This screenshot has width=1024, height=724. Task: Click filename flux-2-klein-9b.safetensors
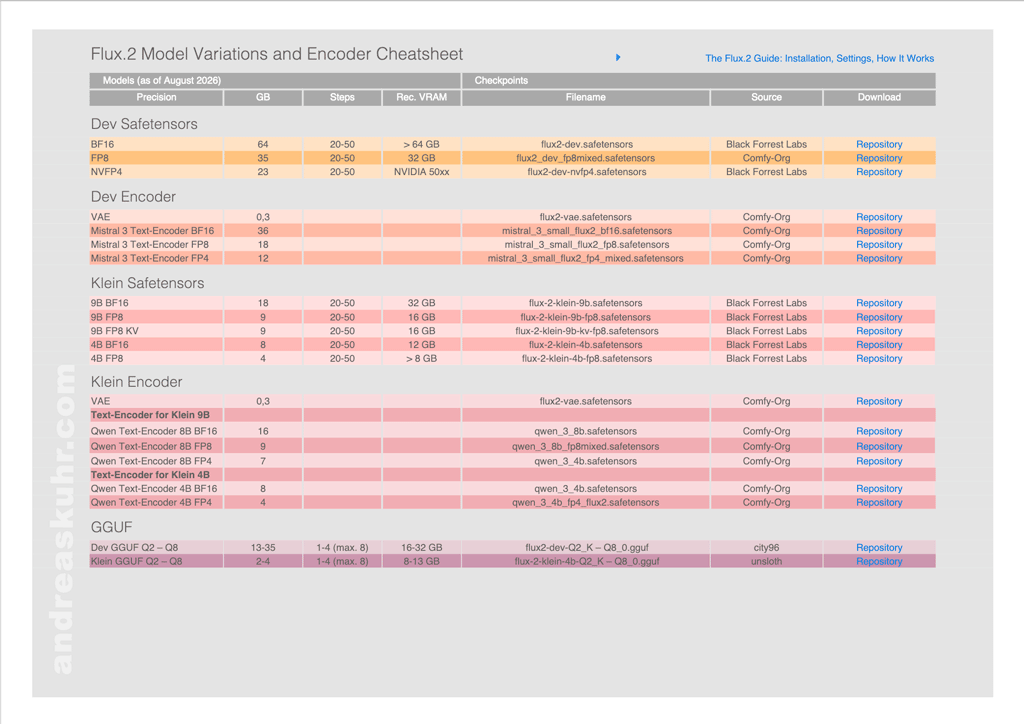pyautogui.click(x=586, y=303)
